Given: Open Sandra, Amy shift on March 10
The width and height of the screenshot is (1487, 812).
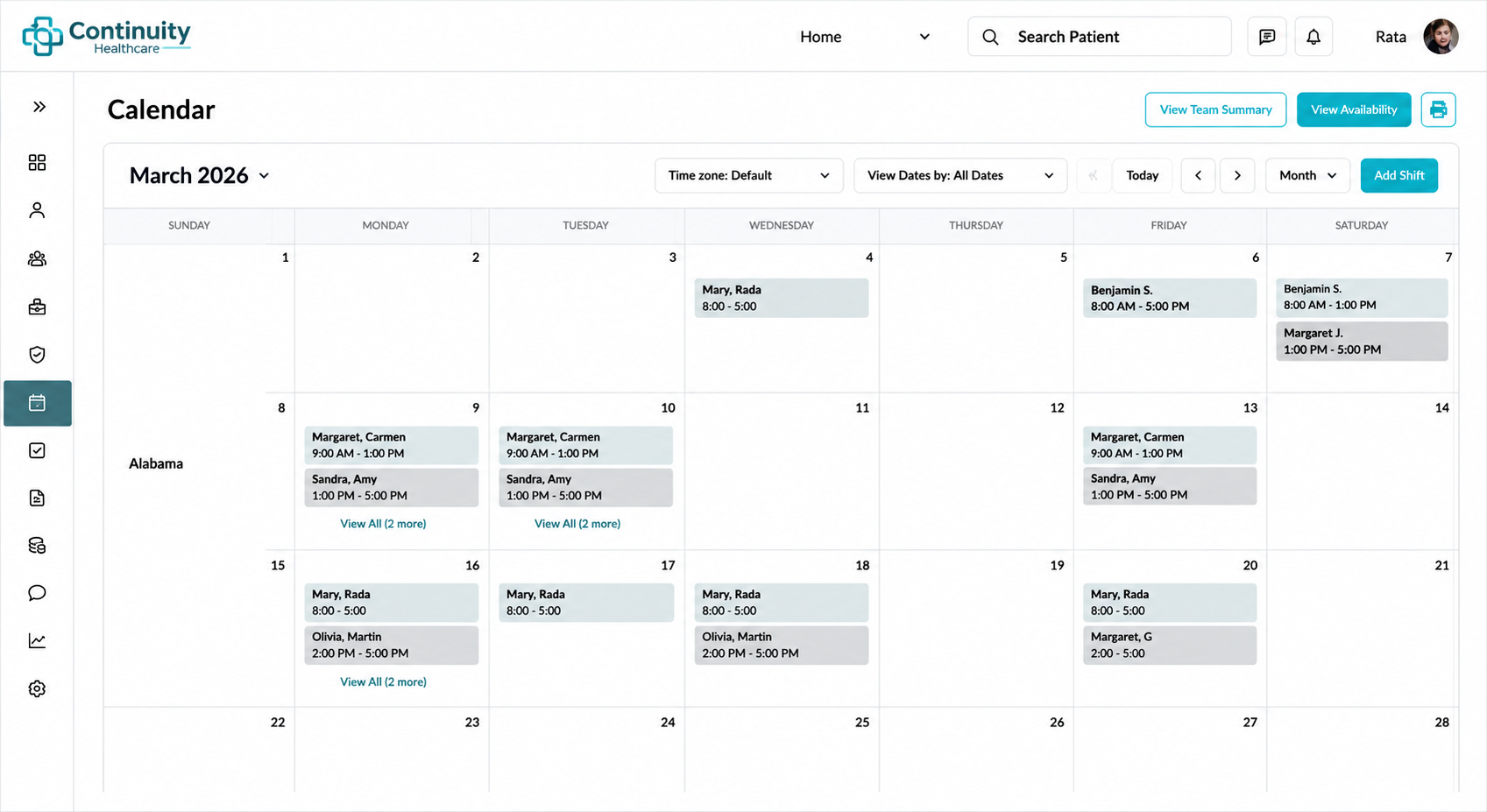Looking at the screenshot, I should coord(586,487).
